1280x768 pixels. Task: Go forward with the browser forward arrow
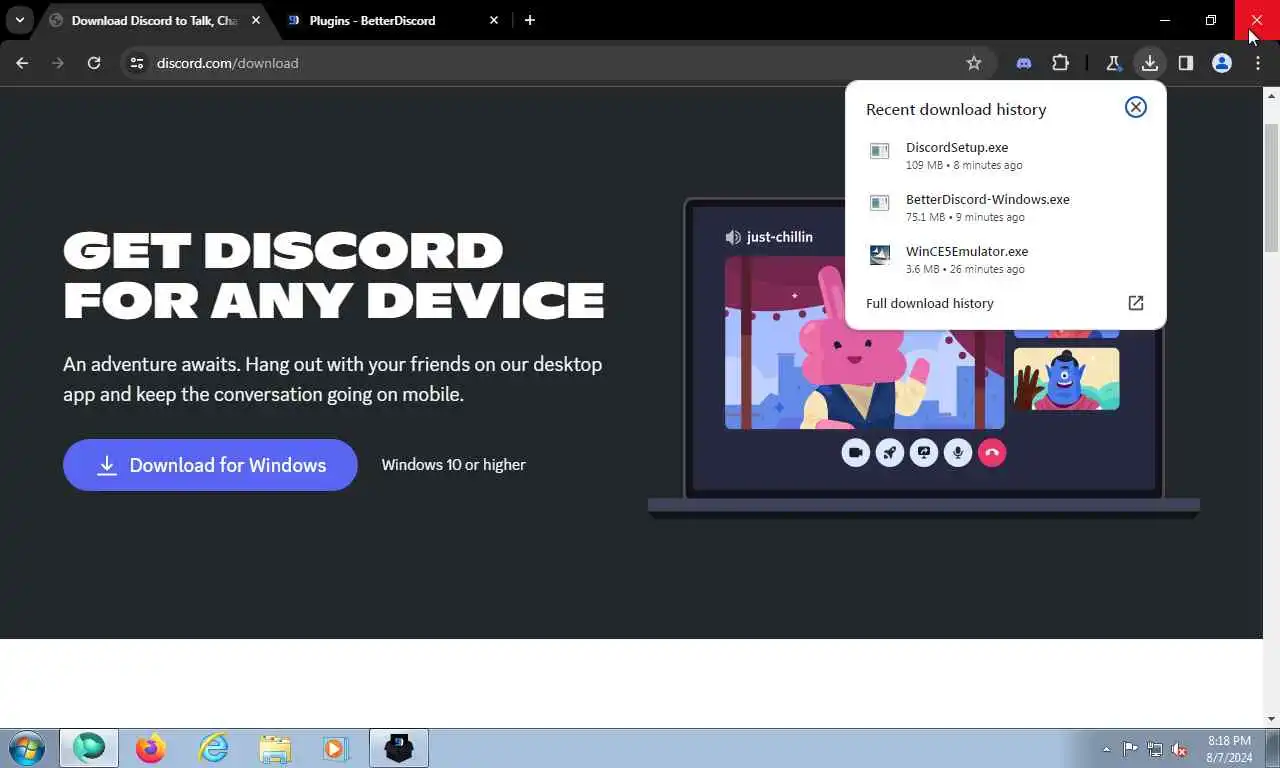click(58, 63)
